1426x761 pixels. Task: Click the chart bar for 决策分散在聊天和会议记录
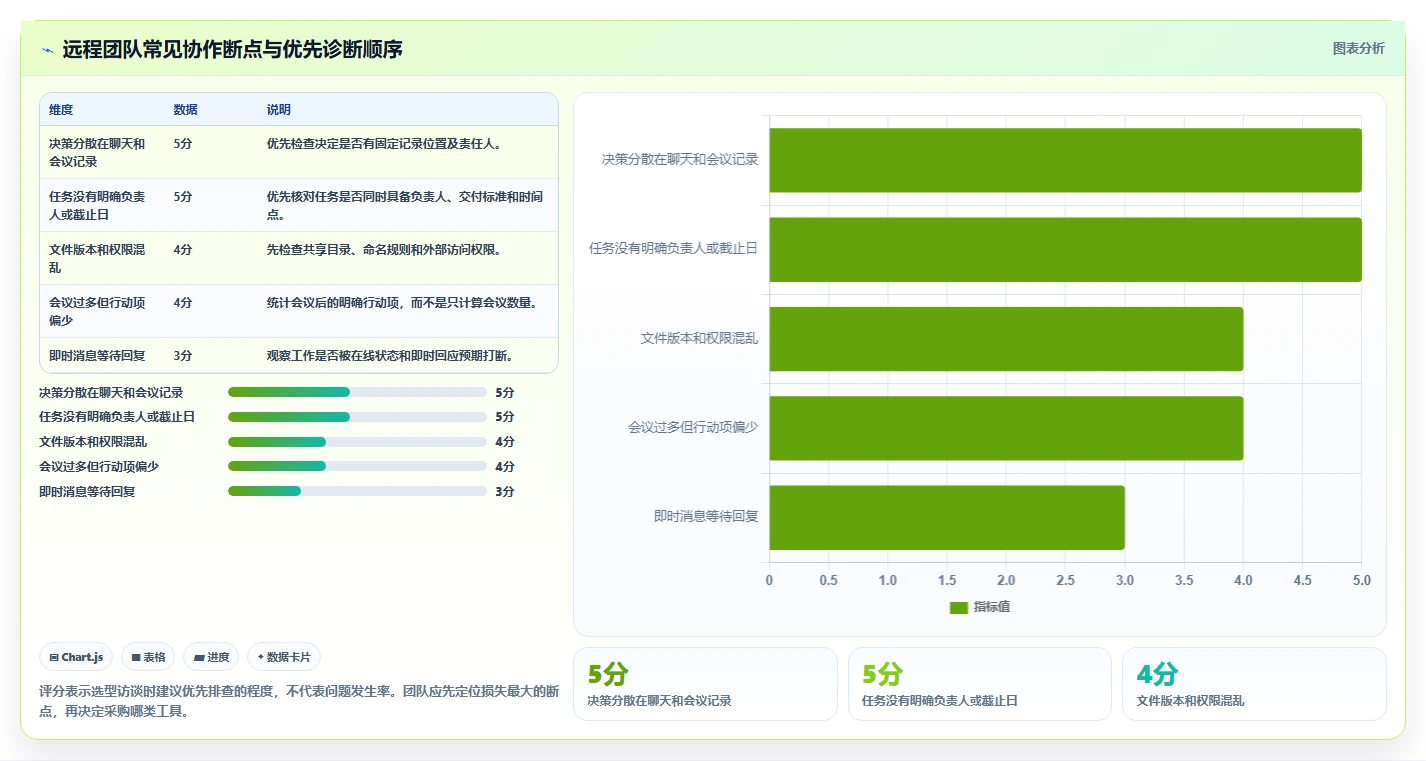(x=1065, y=160)
